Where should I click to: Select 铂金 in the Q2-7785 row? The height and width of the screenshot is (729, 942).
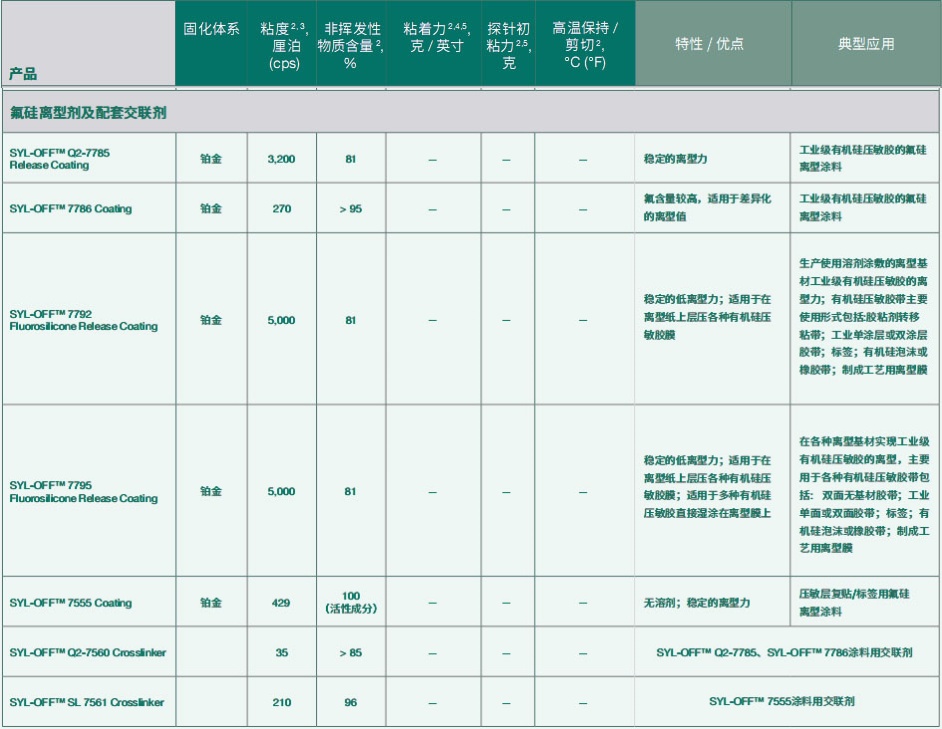211,159
